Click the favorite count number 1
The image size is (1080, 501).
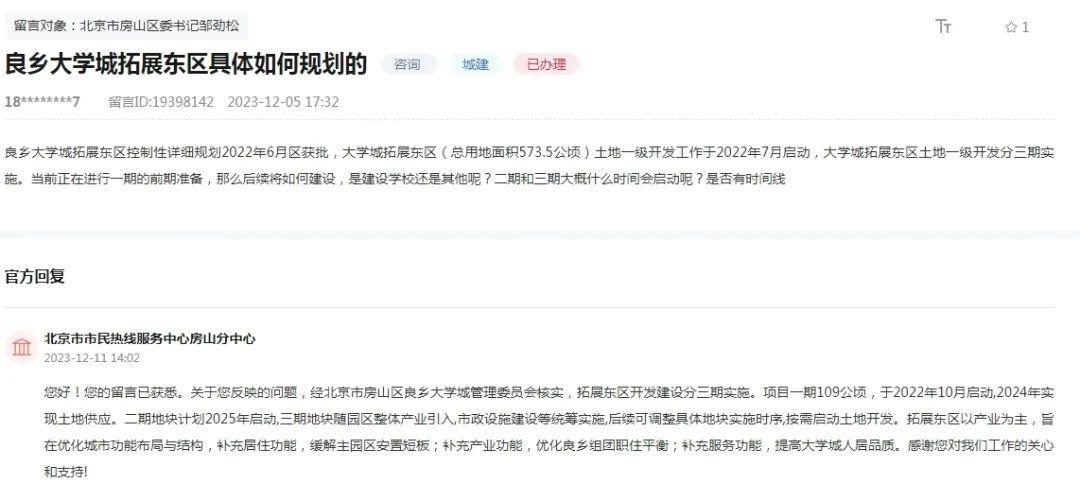click(x=1026, y=28)
